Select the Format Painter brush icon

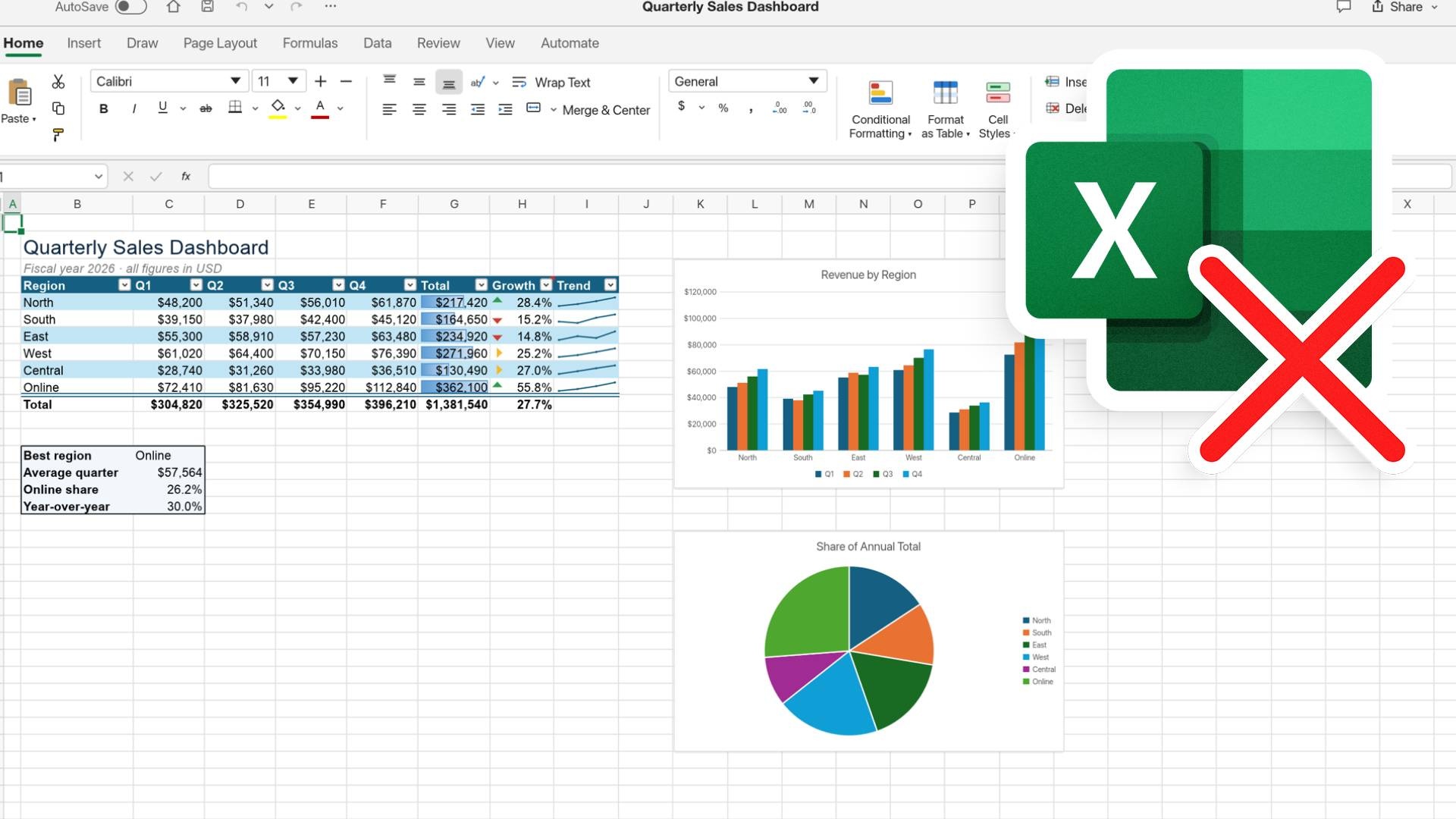click(58, 135)
